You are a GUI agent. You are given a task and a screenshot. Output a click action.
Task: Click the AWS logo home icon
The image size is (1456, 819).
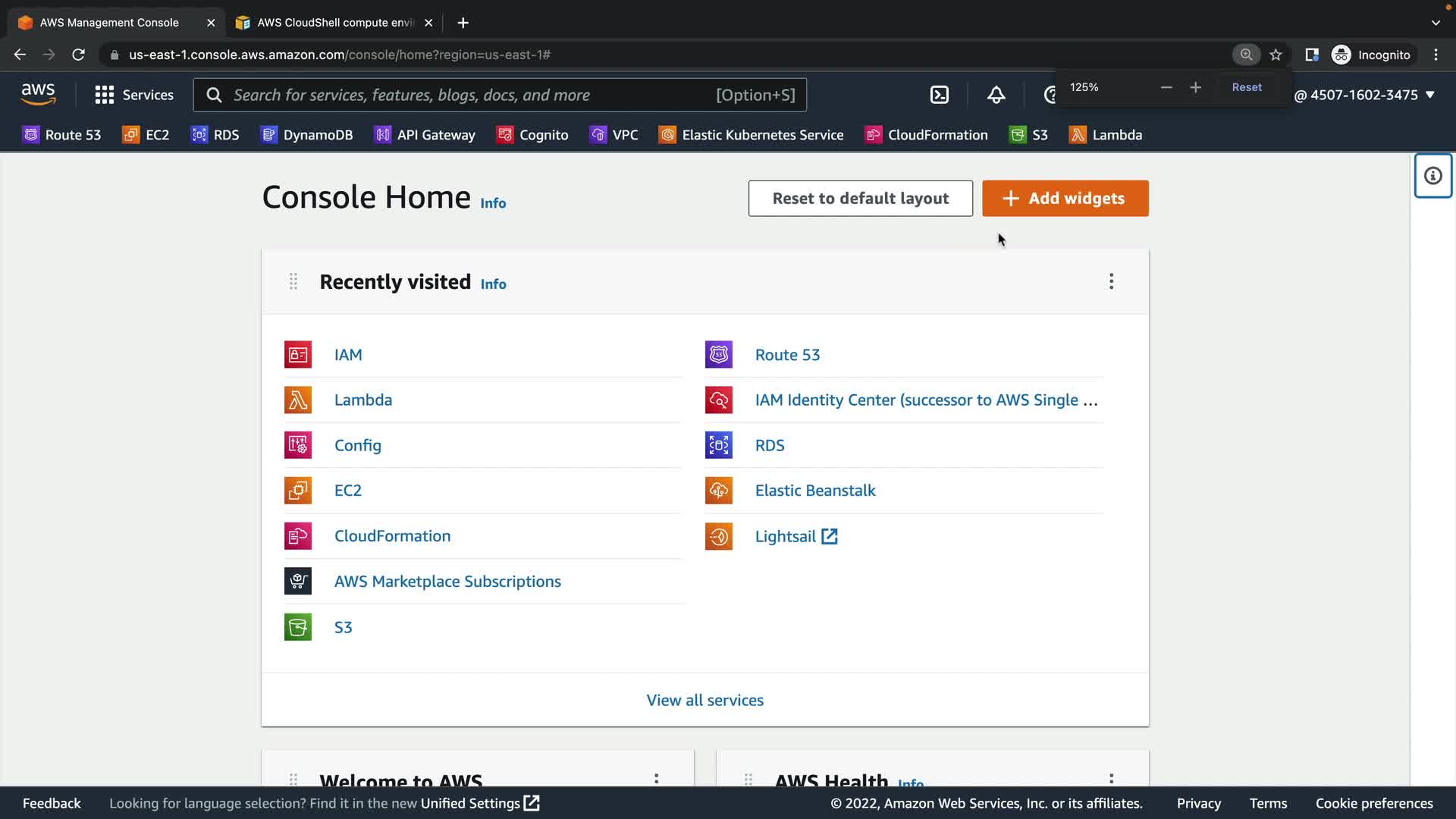point(38,94)
